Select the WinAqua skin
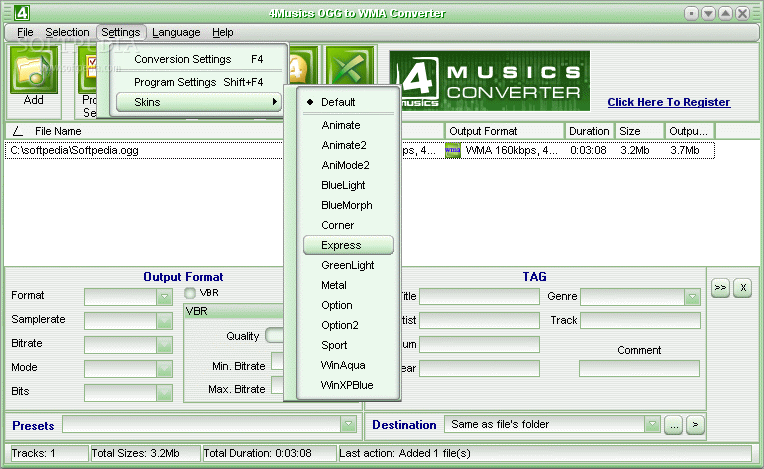This screenshot has height=469, width=764. 348,365
